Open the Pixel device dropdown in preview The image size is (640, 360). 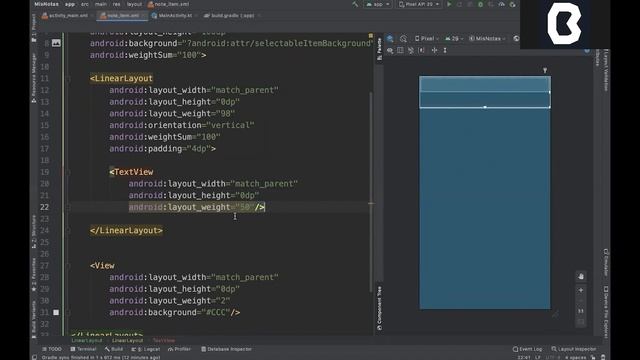[426, 38]
